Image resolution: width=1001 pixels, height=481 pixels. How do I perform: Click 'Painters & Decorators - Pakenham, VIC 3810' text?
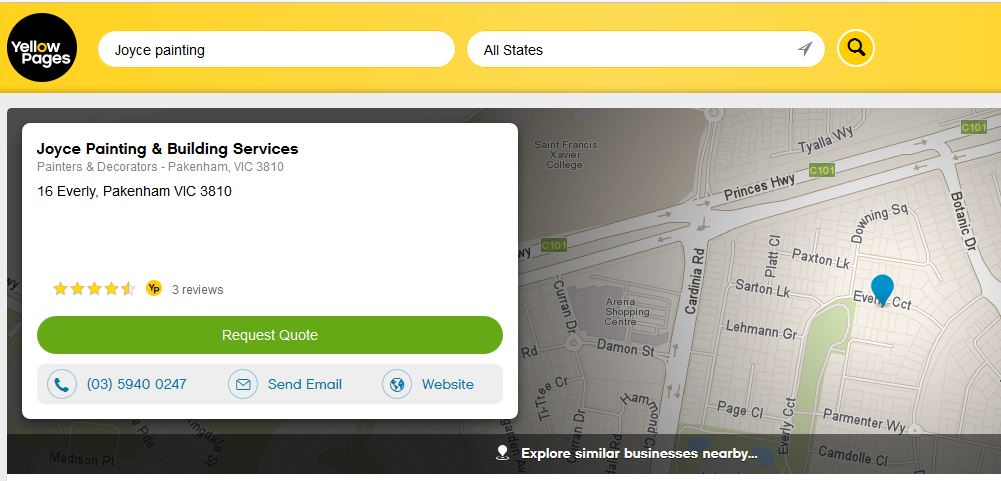160,167
